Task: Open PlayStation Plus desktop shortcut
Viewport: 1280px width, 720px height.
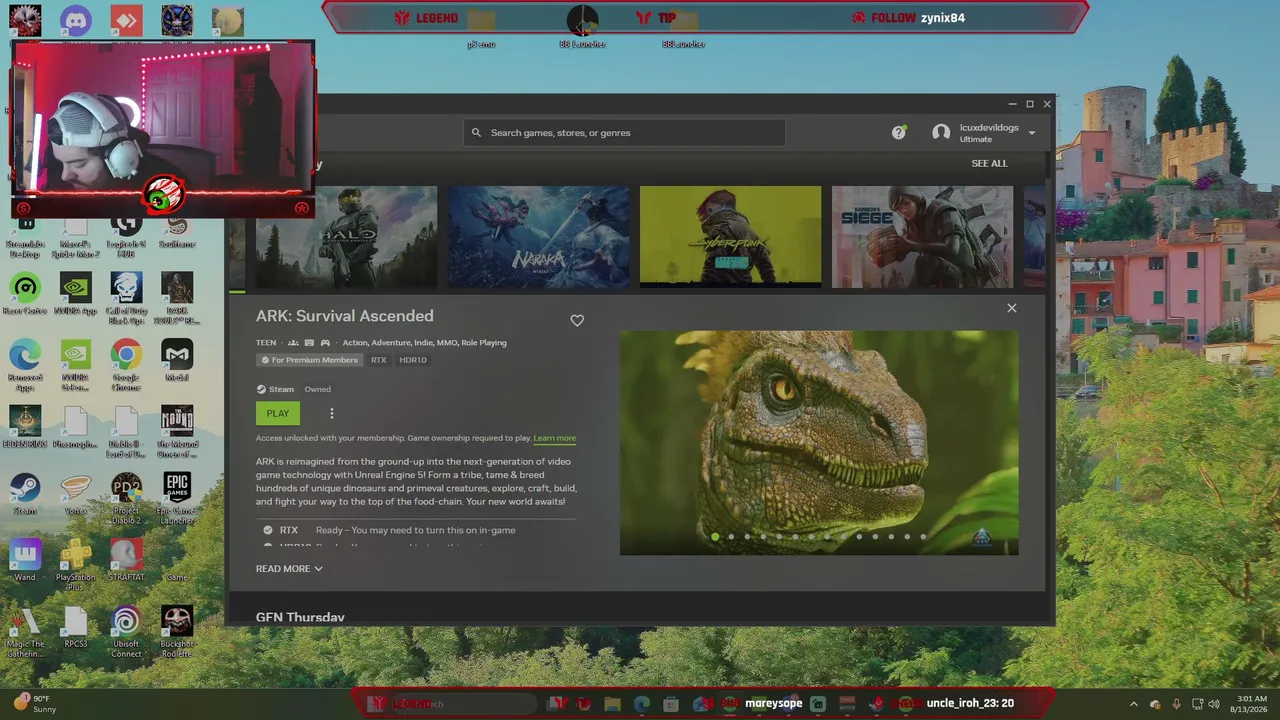Action: tap(76, 565)
